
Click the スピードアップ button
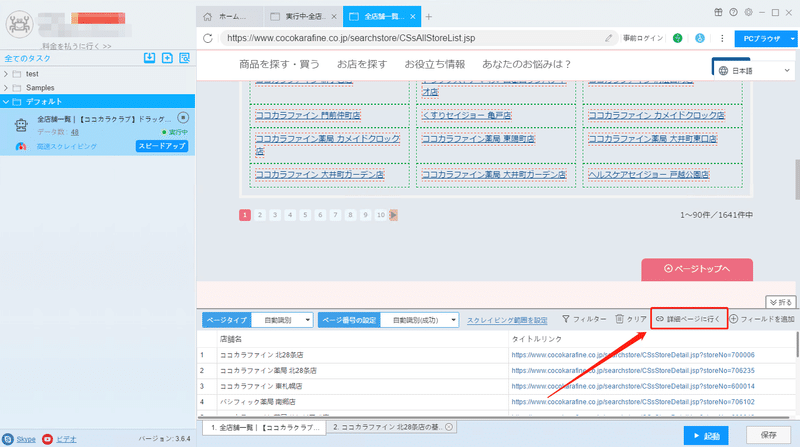pyautogui.click(x=162, y=146)
